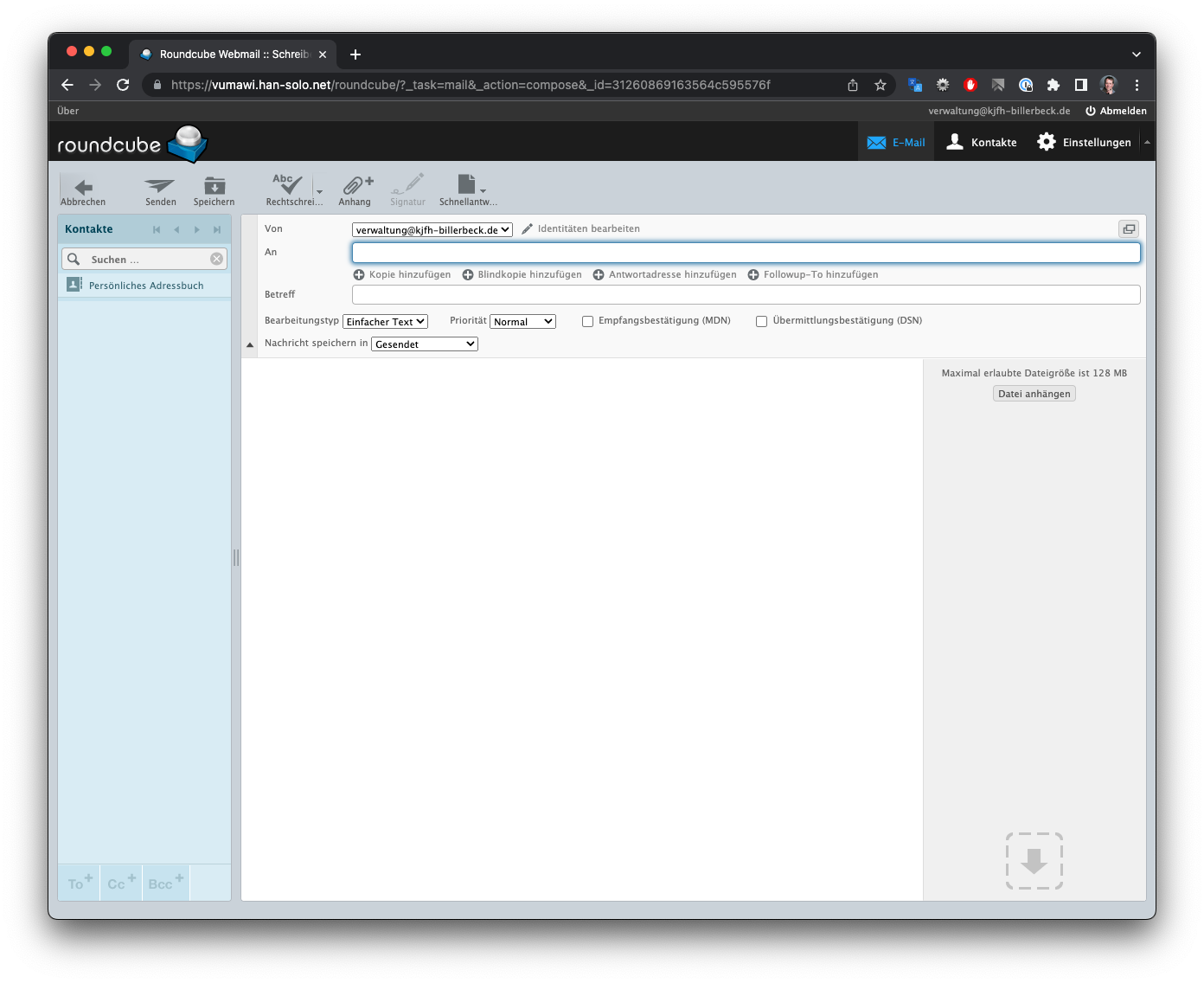Open Bearbeitungstyp Einfacher Text dropdown
The height and width of the screenshot is (983, 1204).
385,322
